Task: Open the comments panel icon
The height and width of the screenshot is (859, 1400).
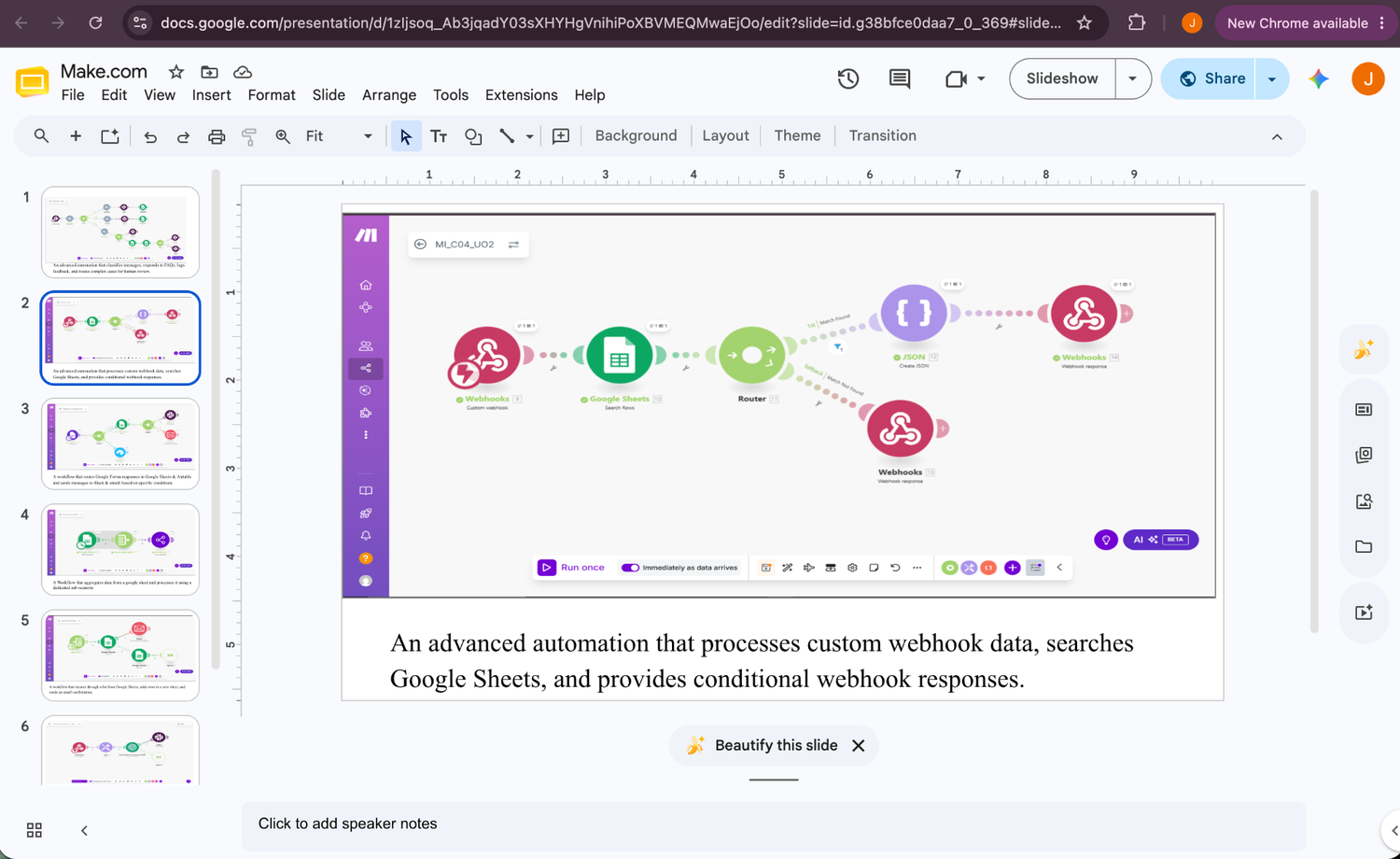Action: tap(900, 79)
